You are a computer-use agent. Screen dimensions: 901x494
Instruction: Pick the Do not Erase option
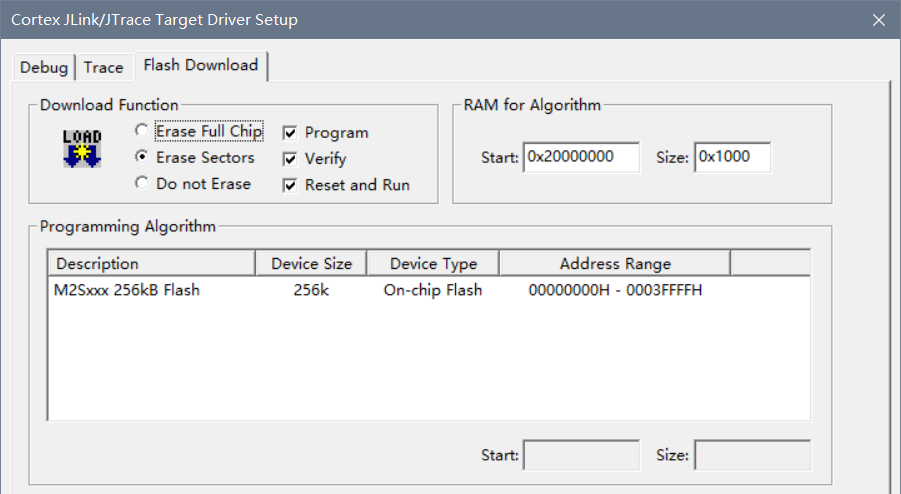pyautogui.click(x=142, y=183)
